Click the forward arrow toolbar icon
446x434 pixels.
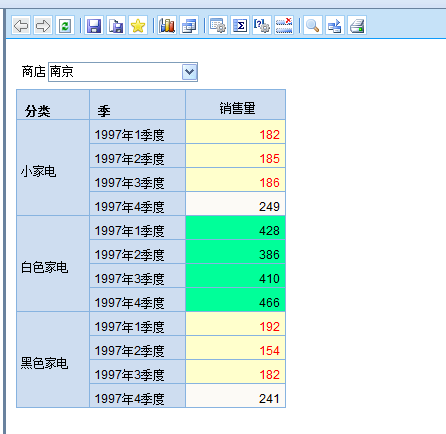pyautogui.click(x=43, y=25)
